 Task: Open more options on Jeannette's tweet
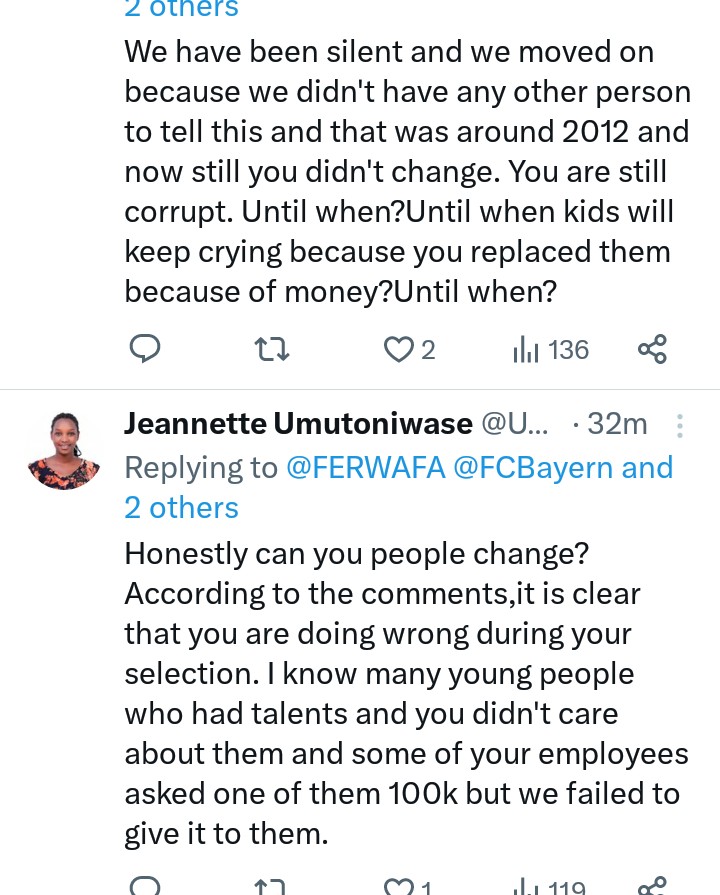(680, 426)
